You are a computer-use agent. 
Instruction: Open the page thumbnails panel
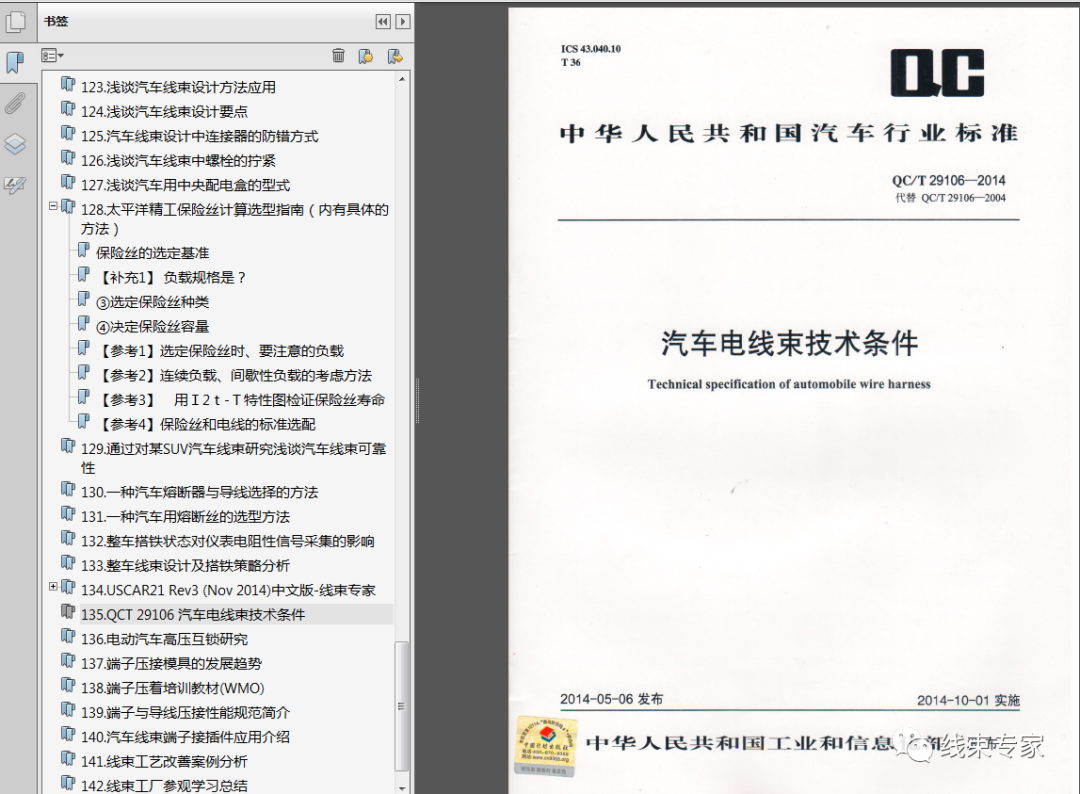point(15,21)
